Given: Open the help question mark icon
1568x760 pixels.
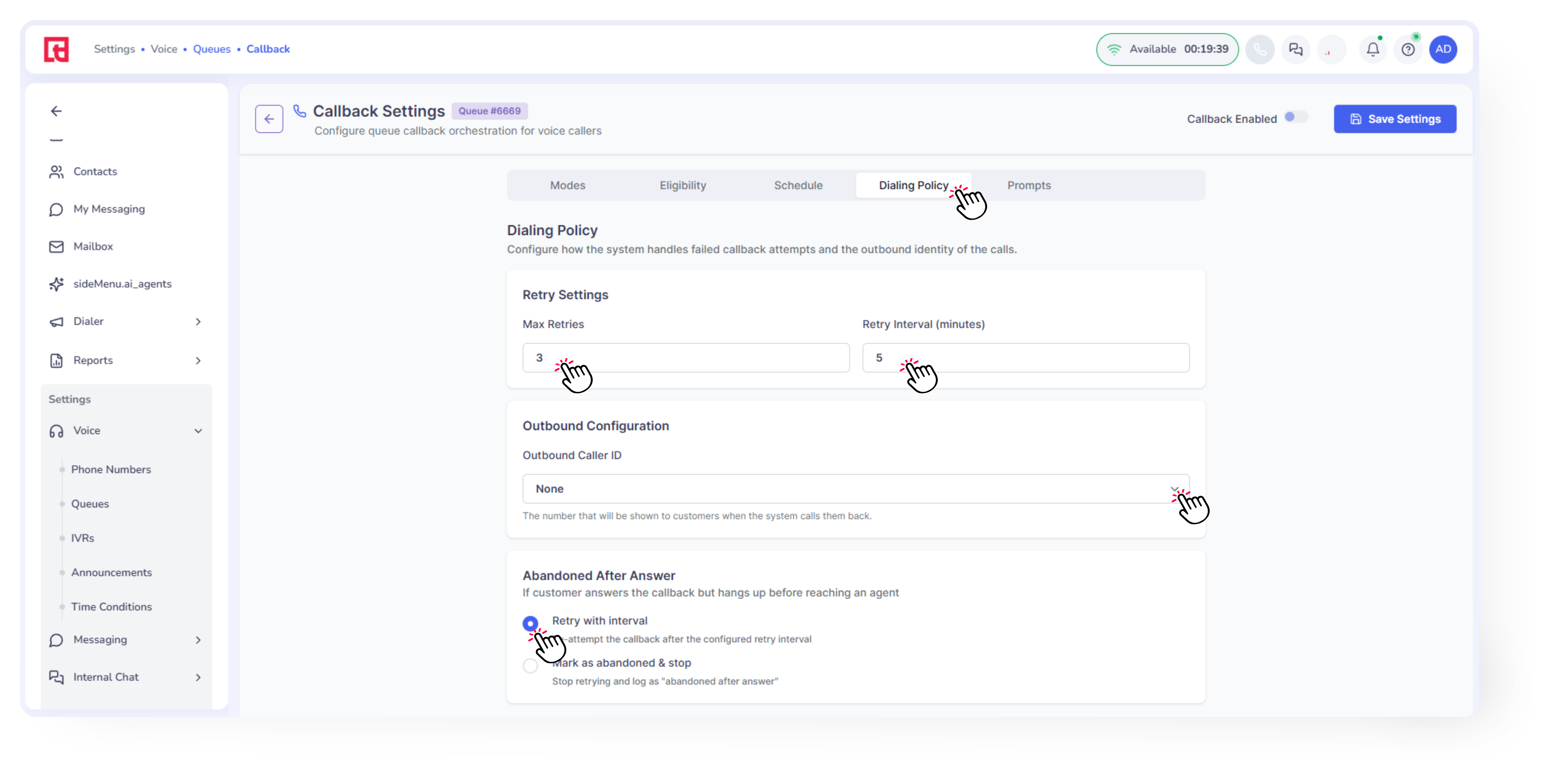Looking at the screenshot, I should click(x=1407, y=49).
